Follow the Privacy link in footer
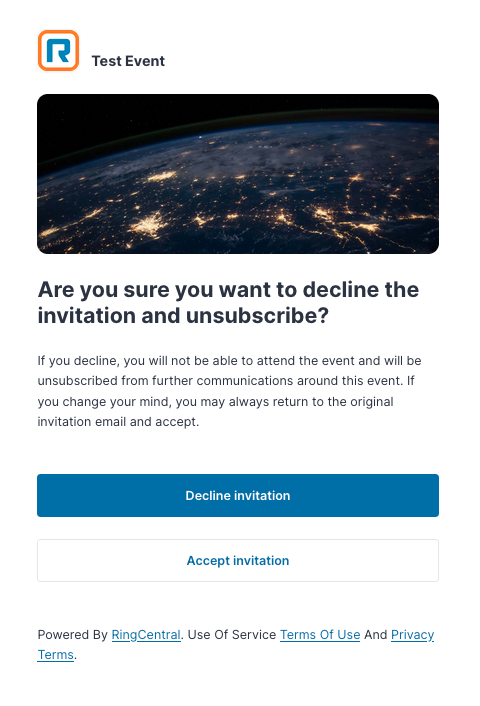Viewport: 480px width, 706px height. click(x=412, y=634)
